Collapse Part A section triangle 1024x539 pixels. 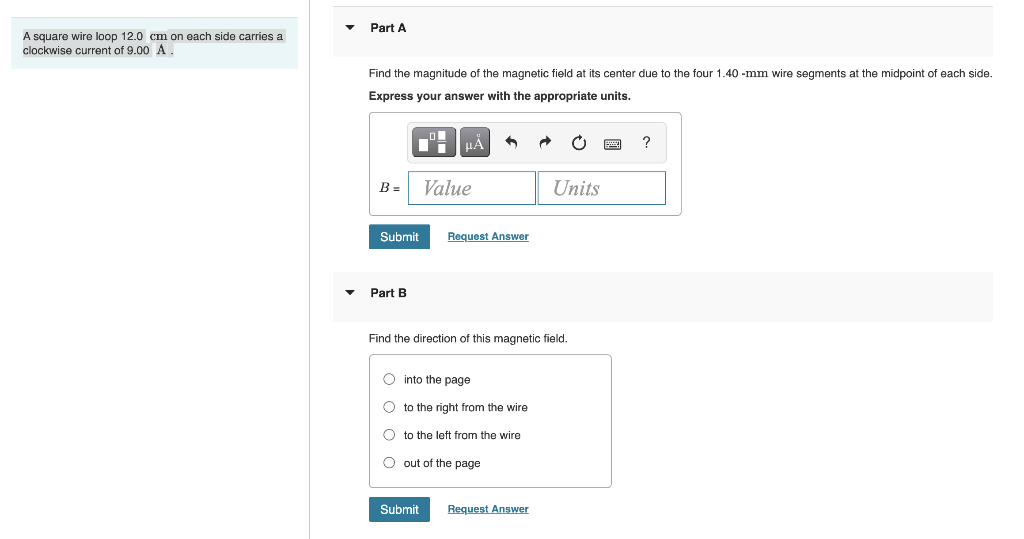pyautogui.click(x=350, y=27)
